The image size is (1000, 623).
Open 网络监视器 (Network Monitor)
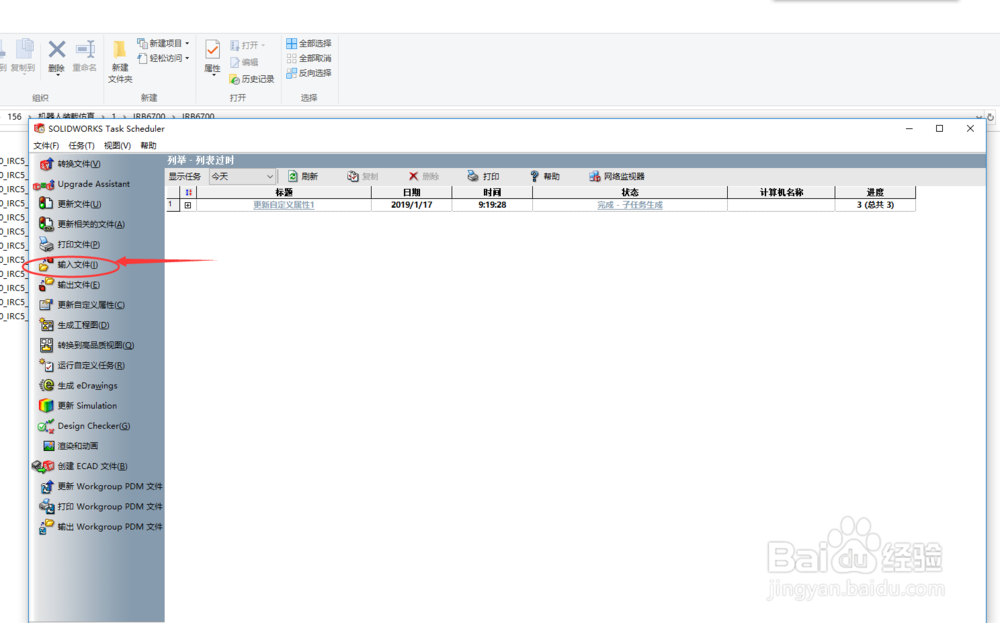pyautogui.click(x=617, y=177)
